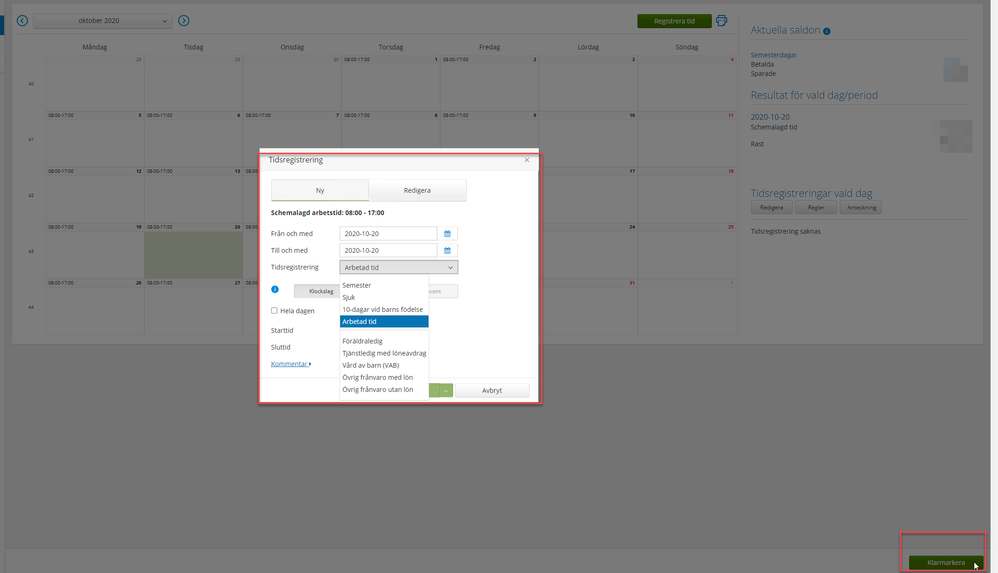Open calendar picker for Från och med
The image size is (998, 573).
(447, 234)
